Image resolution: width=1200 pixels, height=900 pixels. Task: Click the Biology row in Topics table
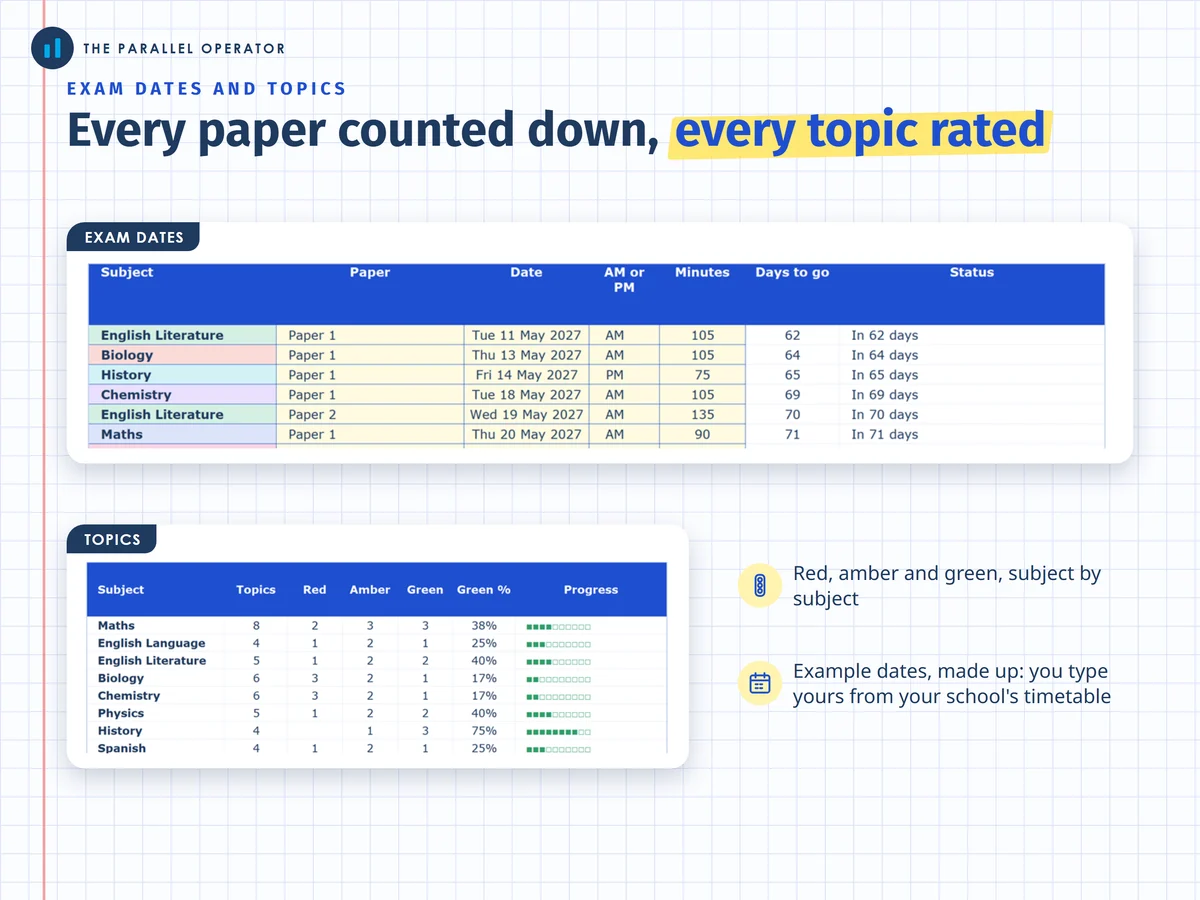(x=376, y=678)
